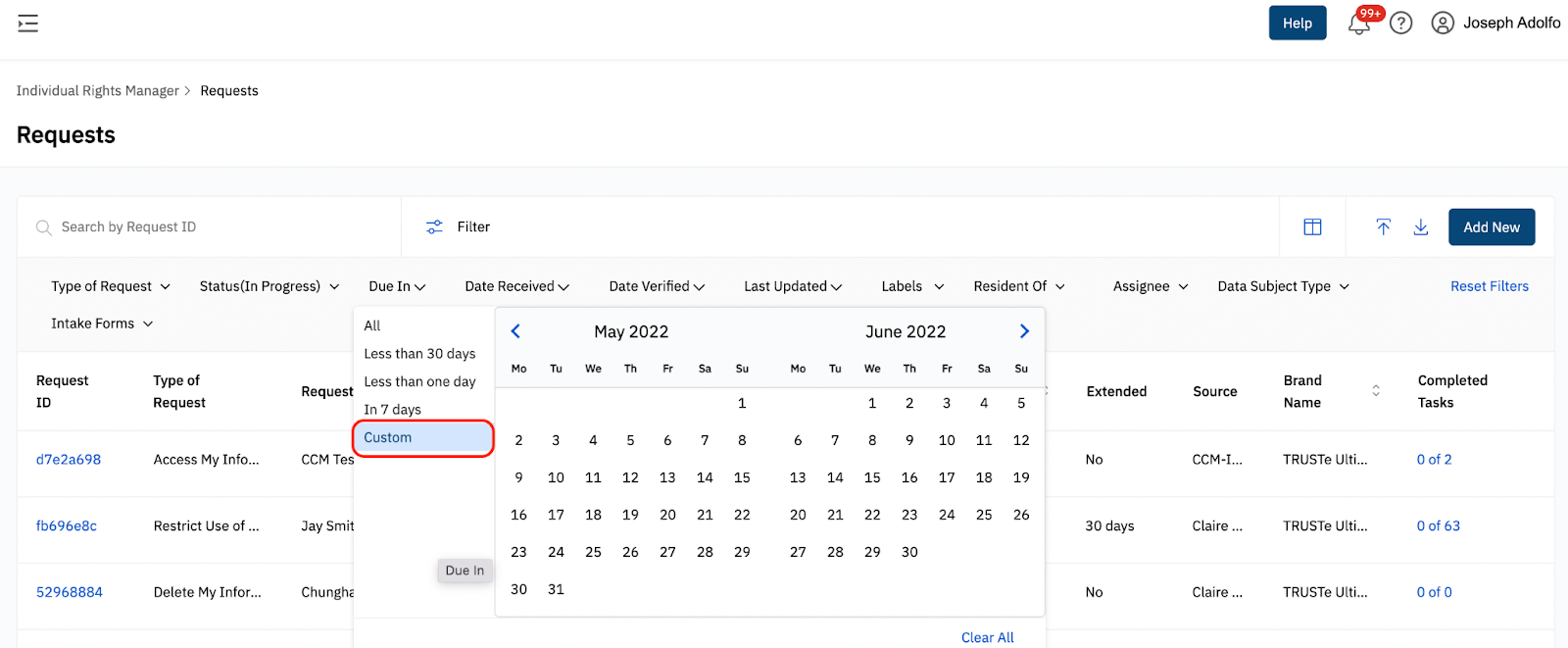Click Requests breadcrumb text
Viewport: 1568px width, 648px height.
pyautogui.click(x=229, y=91)
